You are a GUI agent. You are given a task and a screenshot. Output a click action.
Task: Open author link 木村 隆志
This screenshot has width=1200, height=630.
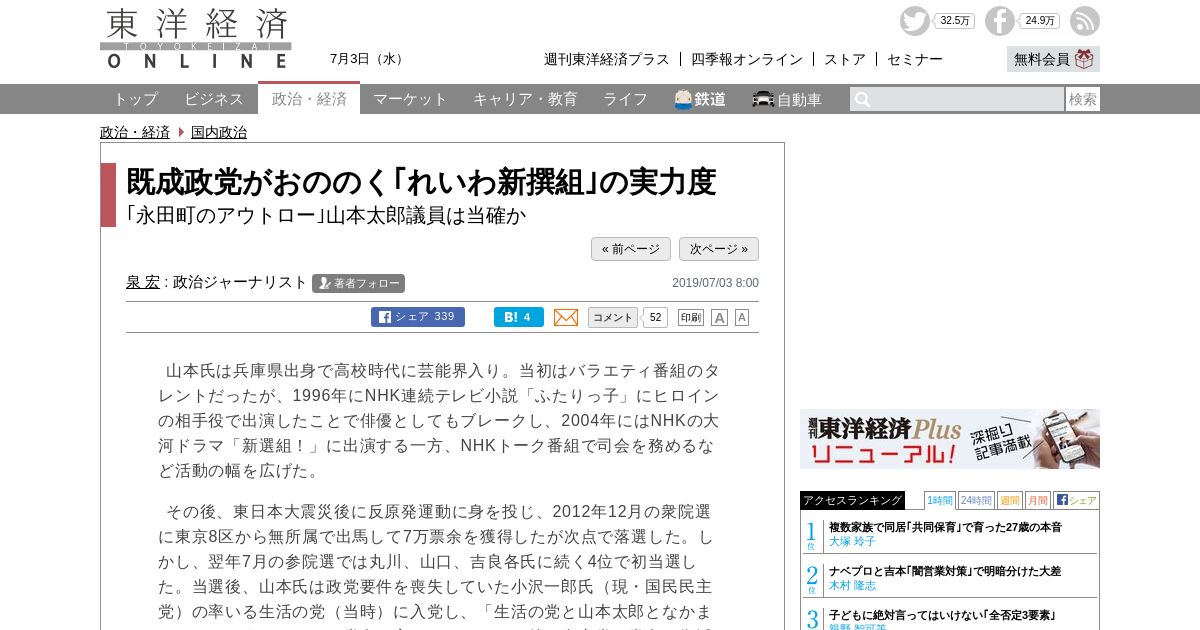[x=852, y=585]
